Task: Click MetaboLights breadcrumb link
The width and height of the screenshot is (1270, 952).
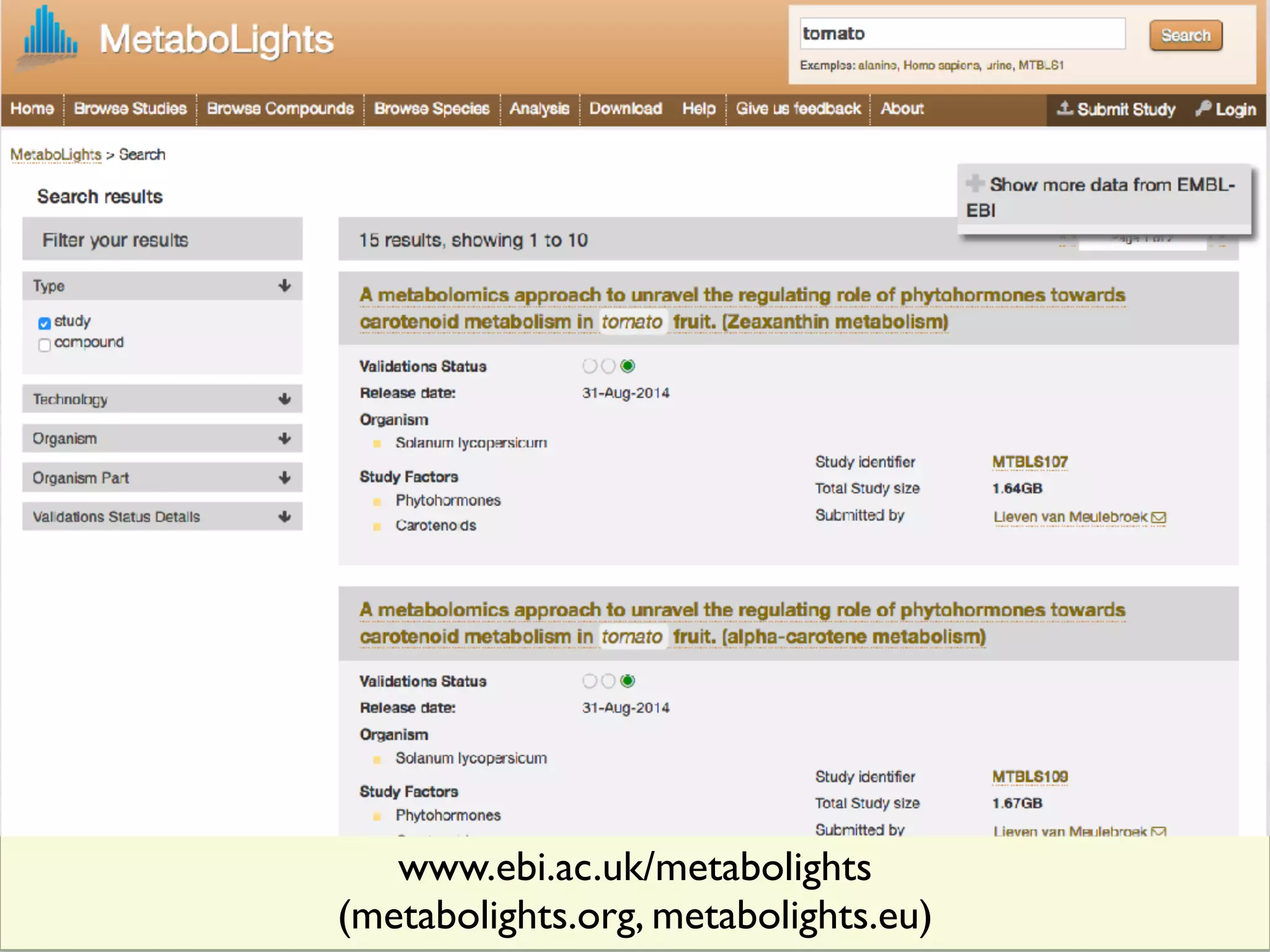Action: coord(56,154)
